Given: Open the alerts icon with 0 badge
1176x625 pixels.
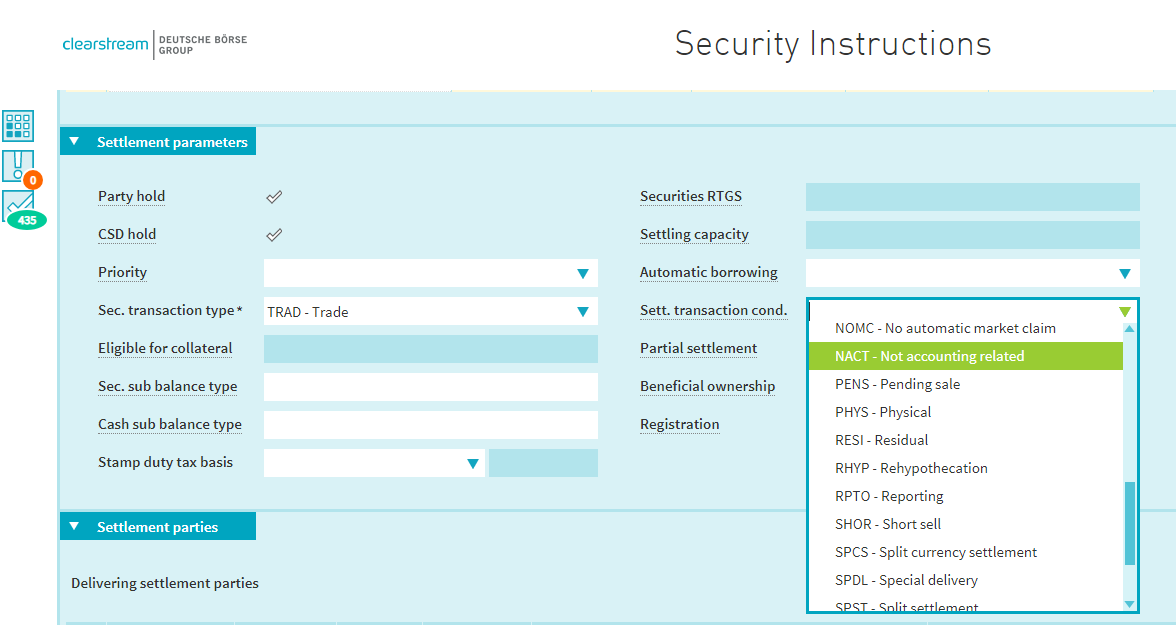Looking at the screenshot, I should [x=18, y=166].
